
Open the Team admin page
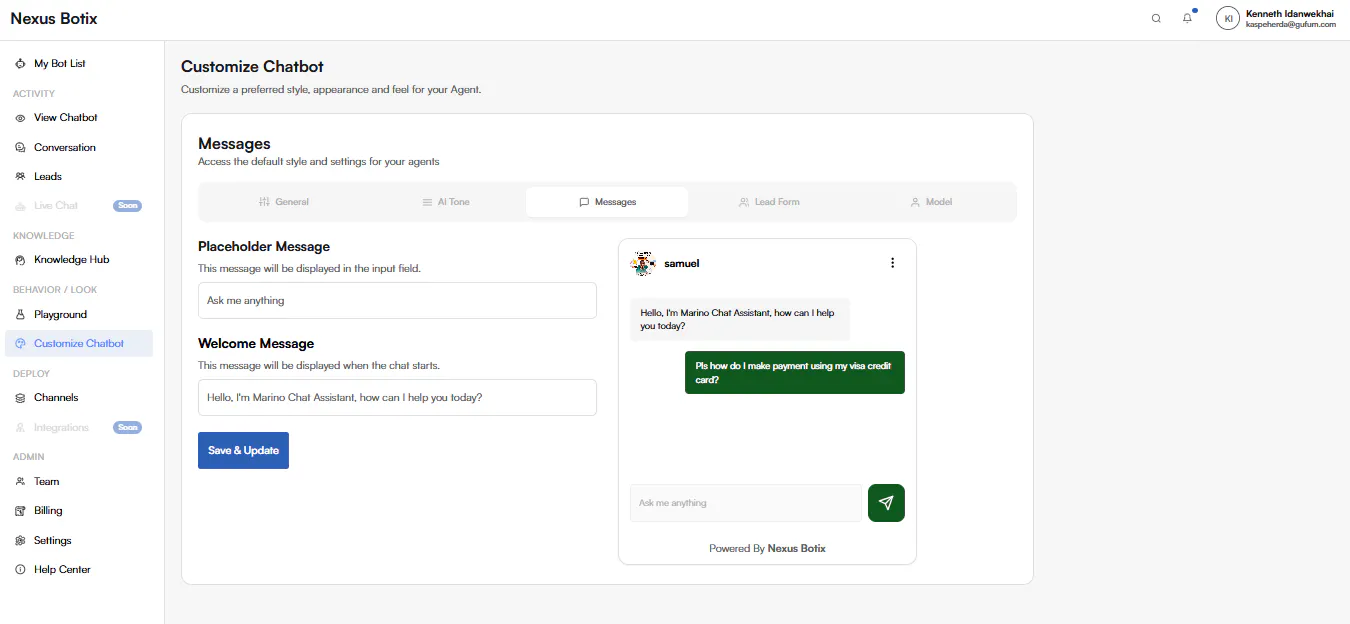(79, 482)
